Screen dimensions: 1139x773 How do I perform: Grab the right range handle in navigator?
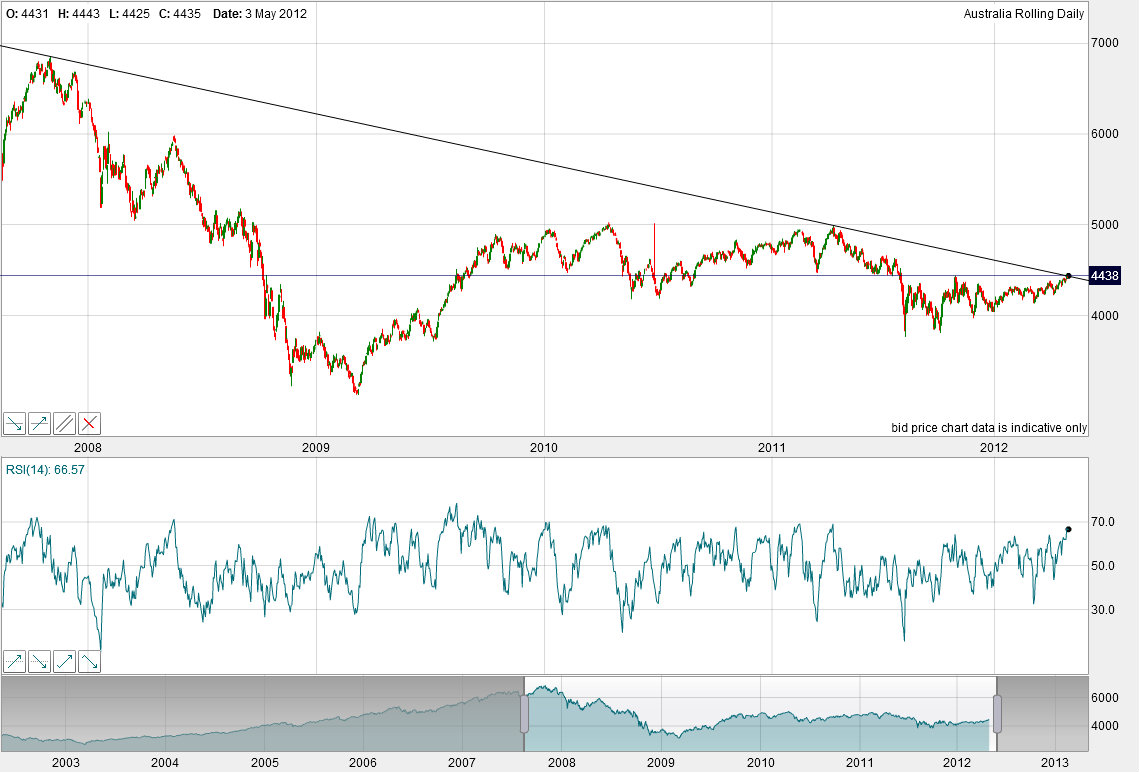996,713
